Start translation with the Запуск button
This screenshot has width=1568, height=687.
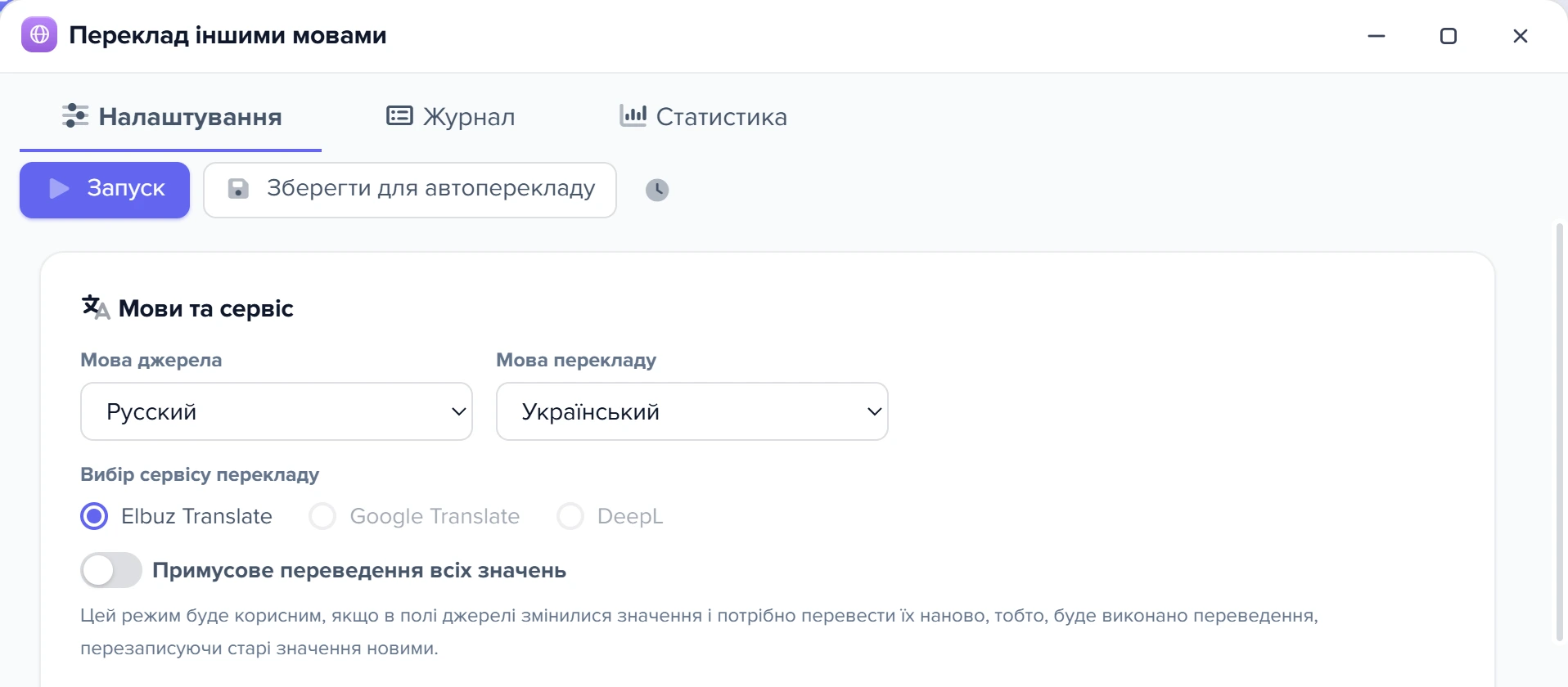tap(105, 190)
